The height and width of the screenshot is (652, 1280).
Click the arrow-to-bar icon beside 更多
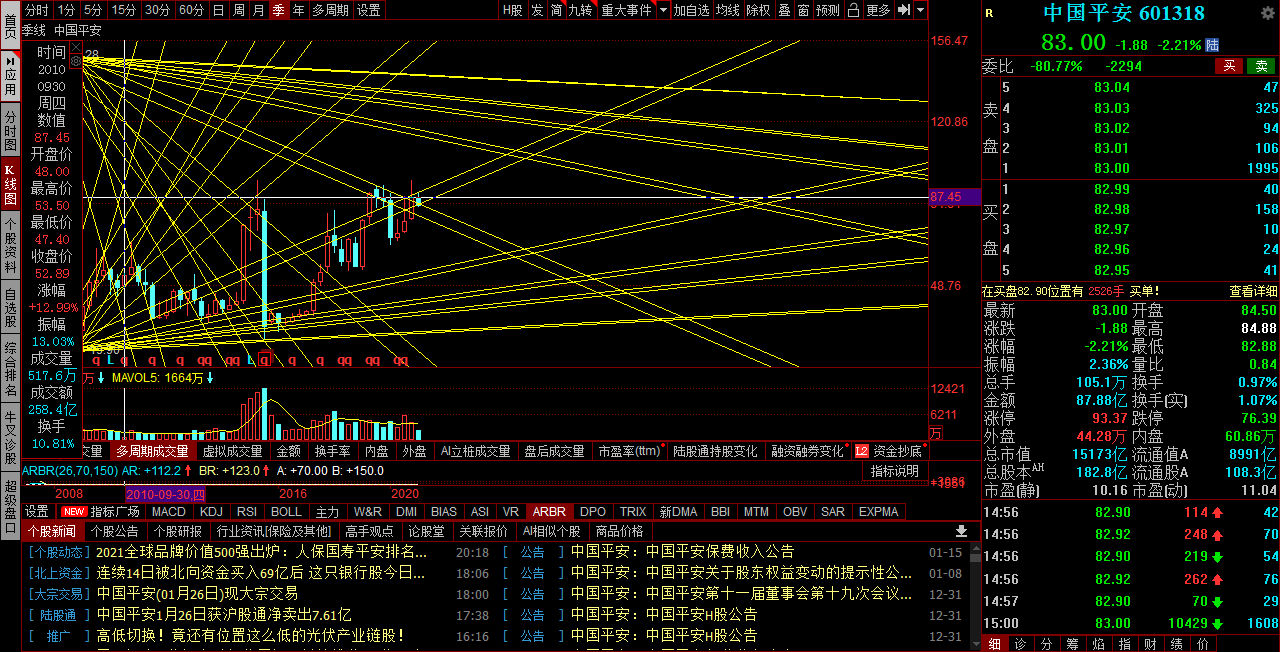point(903,10)
